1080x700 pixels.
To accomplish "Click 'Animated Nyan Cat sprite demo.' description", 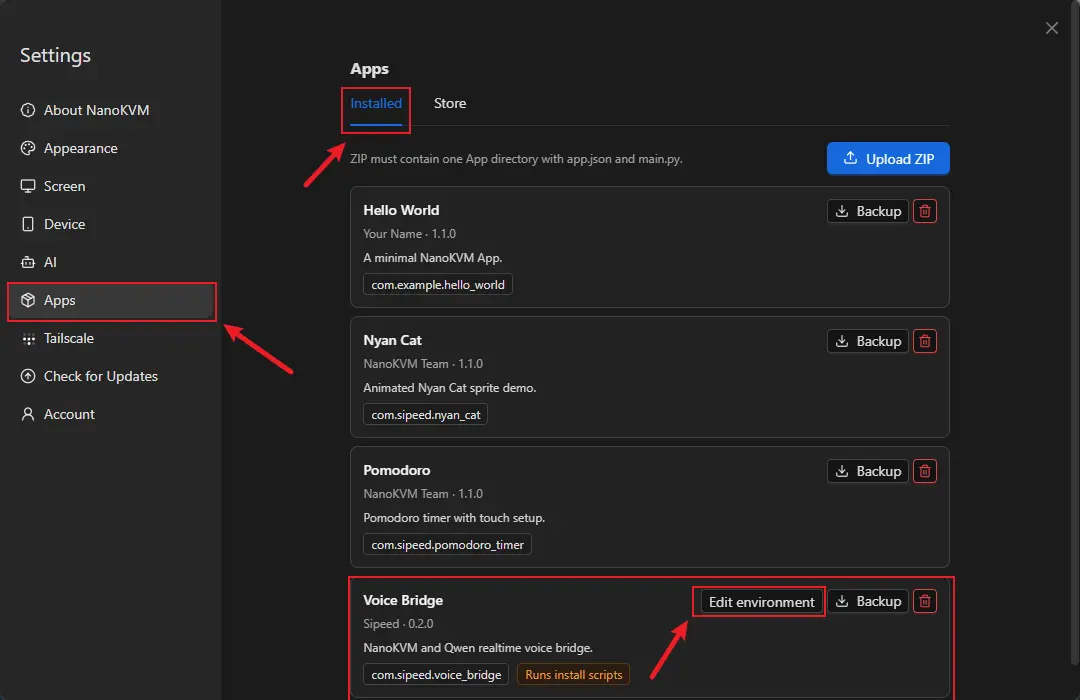I will pyautogui.click(x=449, y=388).
